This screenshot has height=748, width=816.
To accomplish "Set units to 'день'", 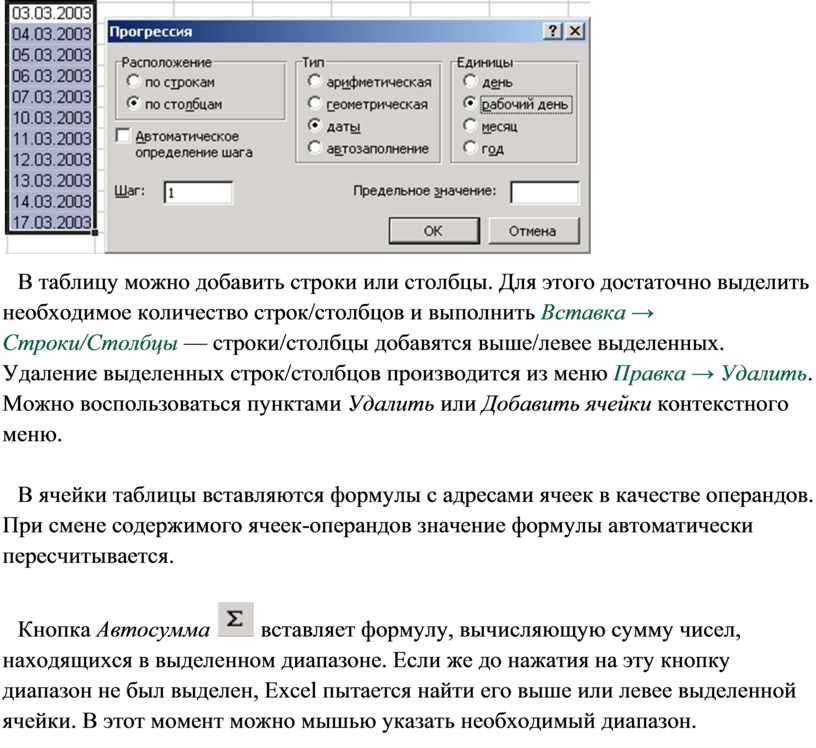I will click(x=469, y=82).
